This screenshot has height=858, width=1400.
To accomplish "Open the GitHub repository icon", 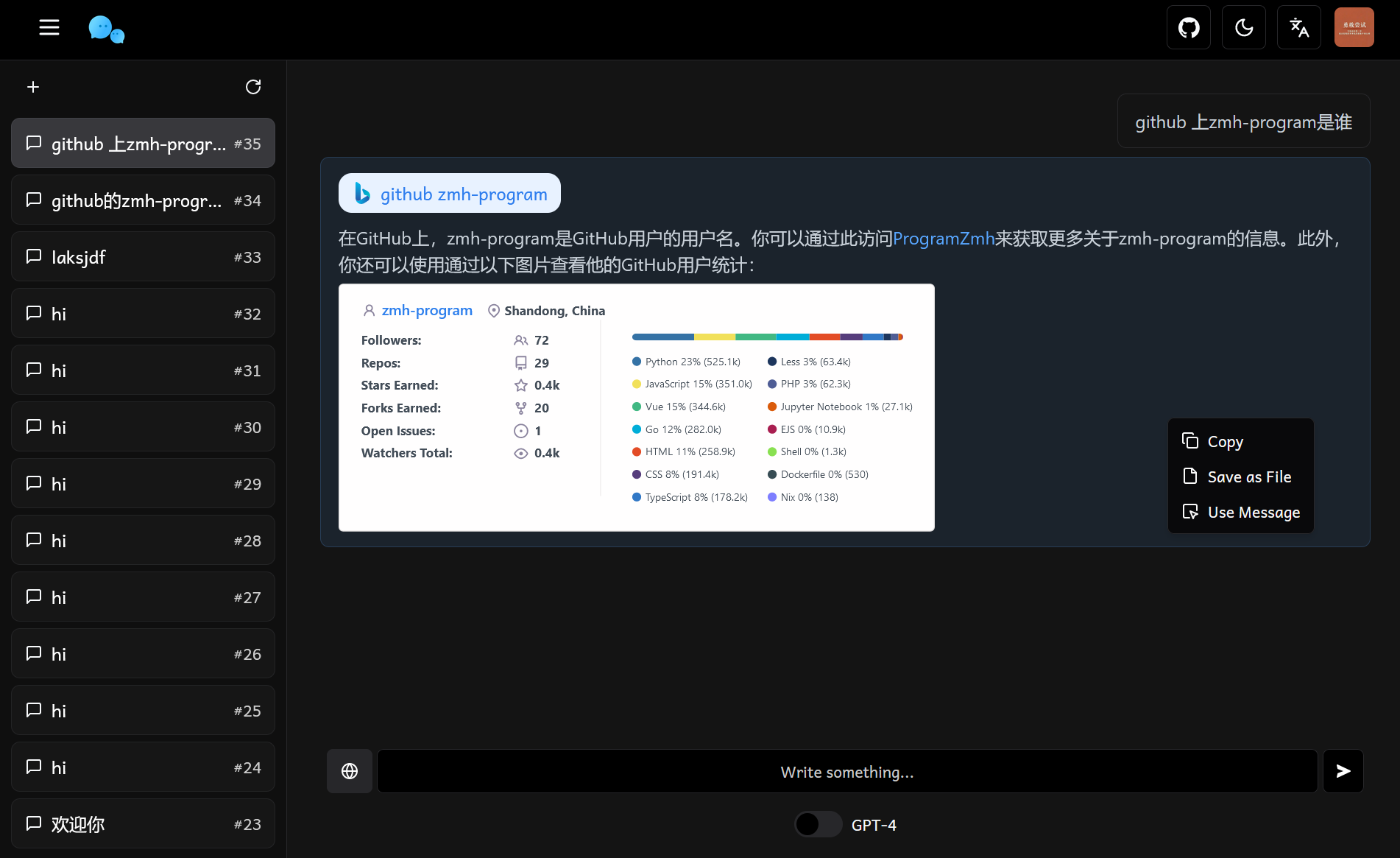I will point(1189,27).
